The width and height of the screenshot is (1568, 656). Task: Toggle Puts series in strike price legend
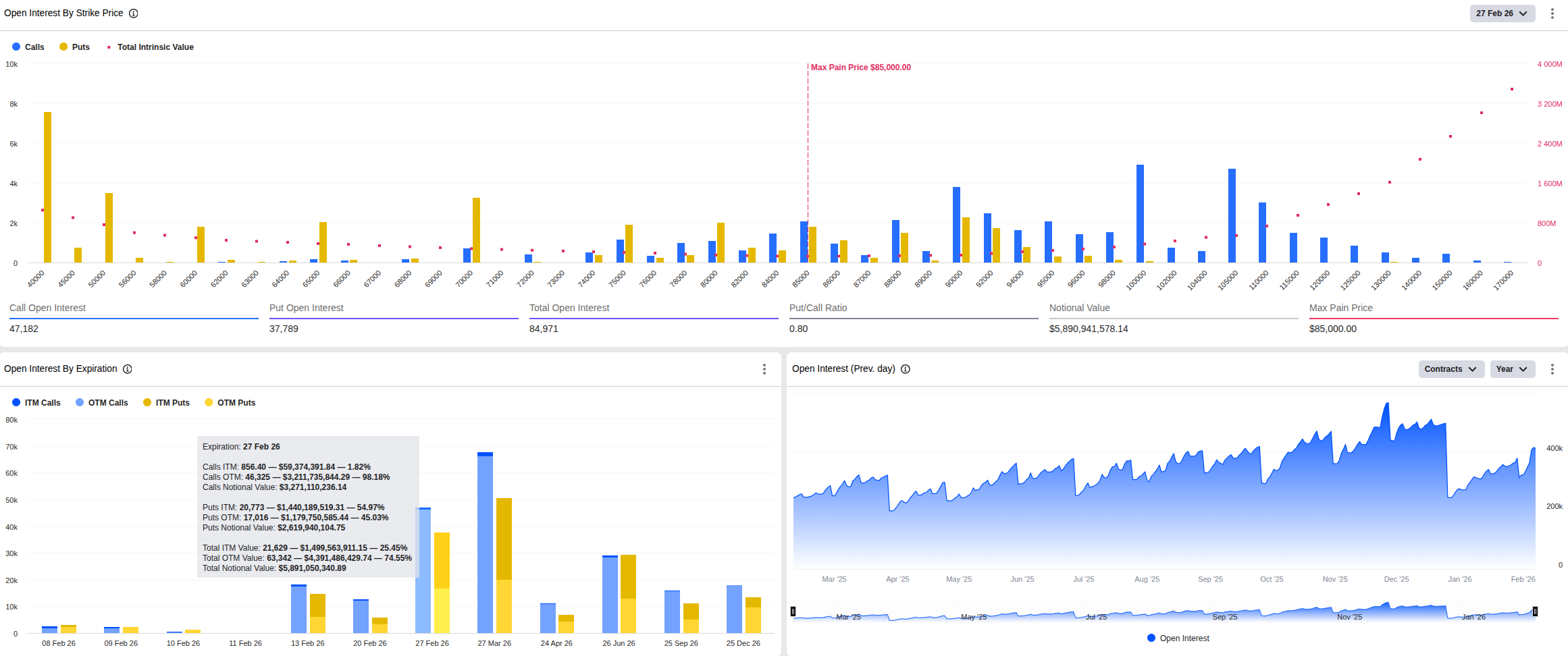(x=75, y=47)
